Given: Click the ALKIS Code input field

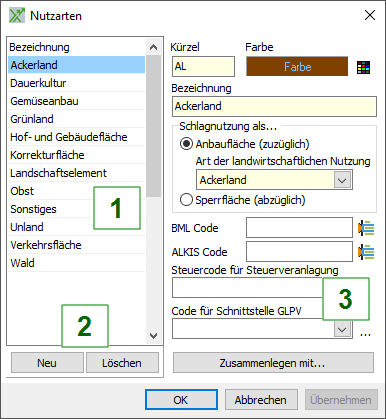Looking at the screenshot, I should pos(299,252).
